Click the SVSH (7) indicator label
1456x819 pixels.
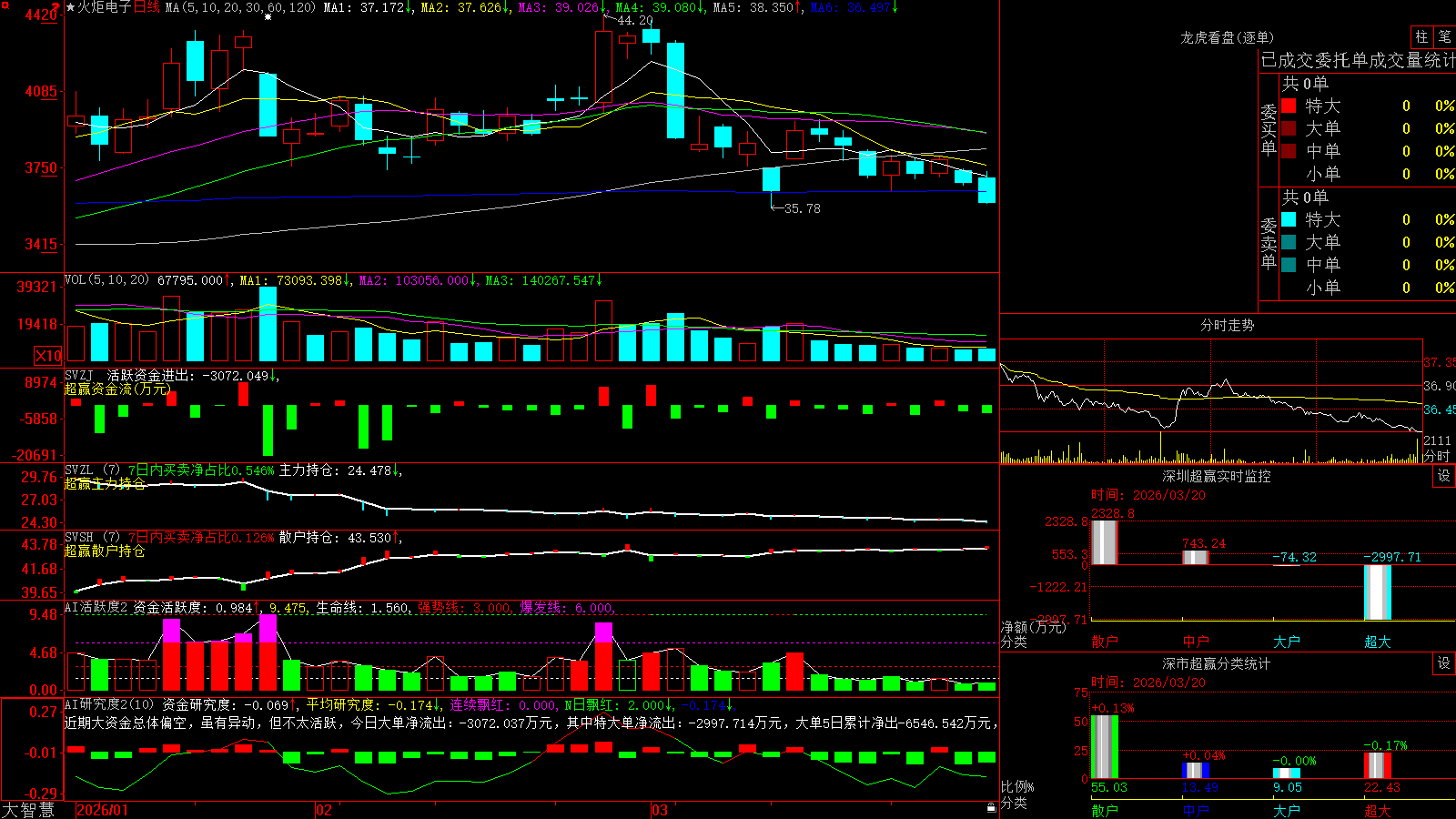(92, 538)
